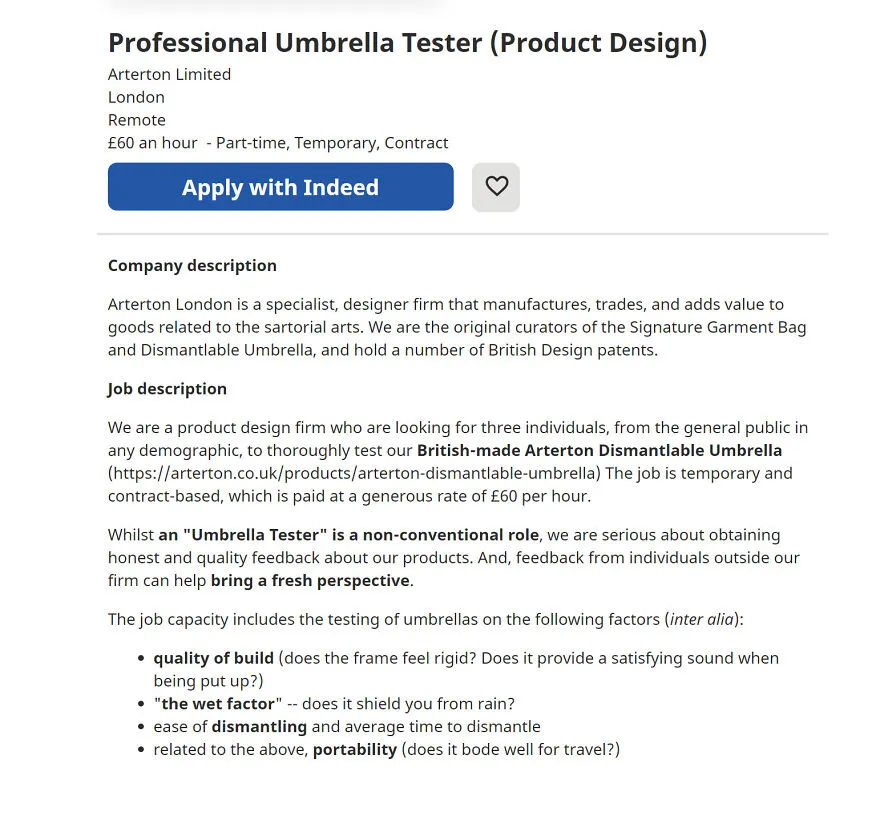The image size is (880, 840).
Task: Open the arterton.co.uk product URL
Action: click(x=354, y=473)
